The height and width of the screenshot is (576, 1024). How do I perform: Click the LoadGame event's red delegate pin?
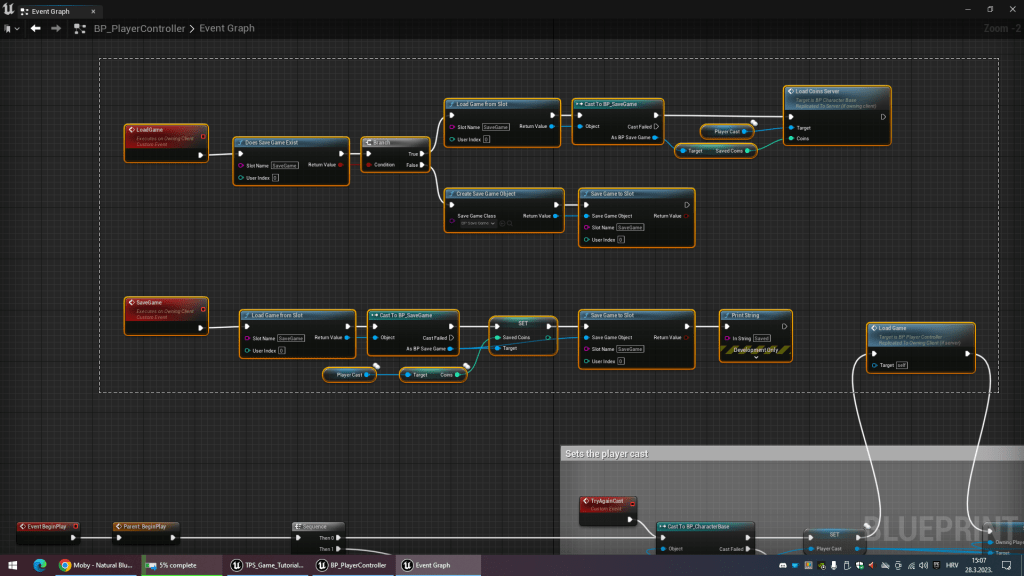(x=203, y=136)
